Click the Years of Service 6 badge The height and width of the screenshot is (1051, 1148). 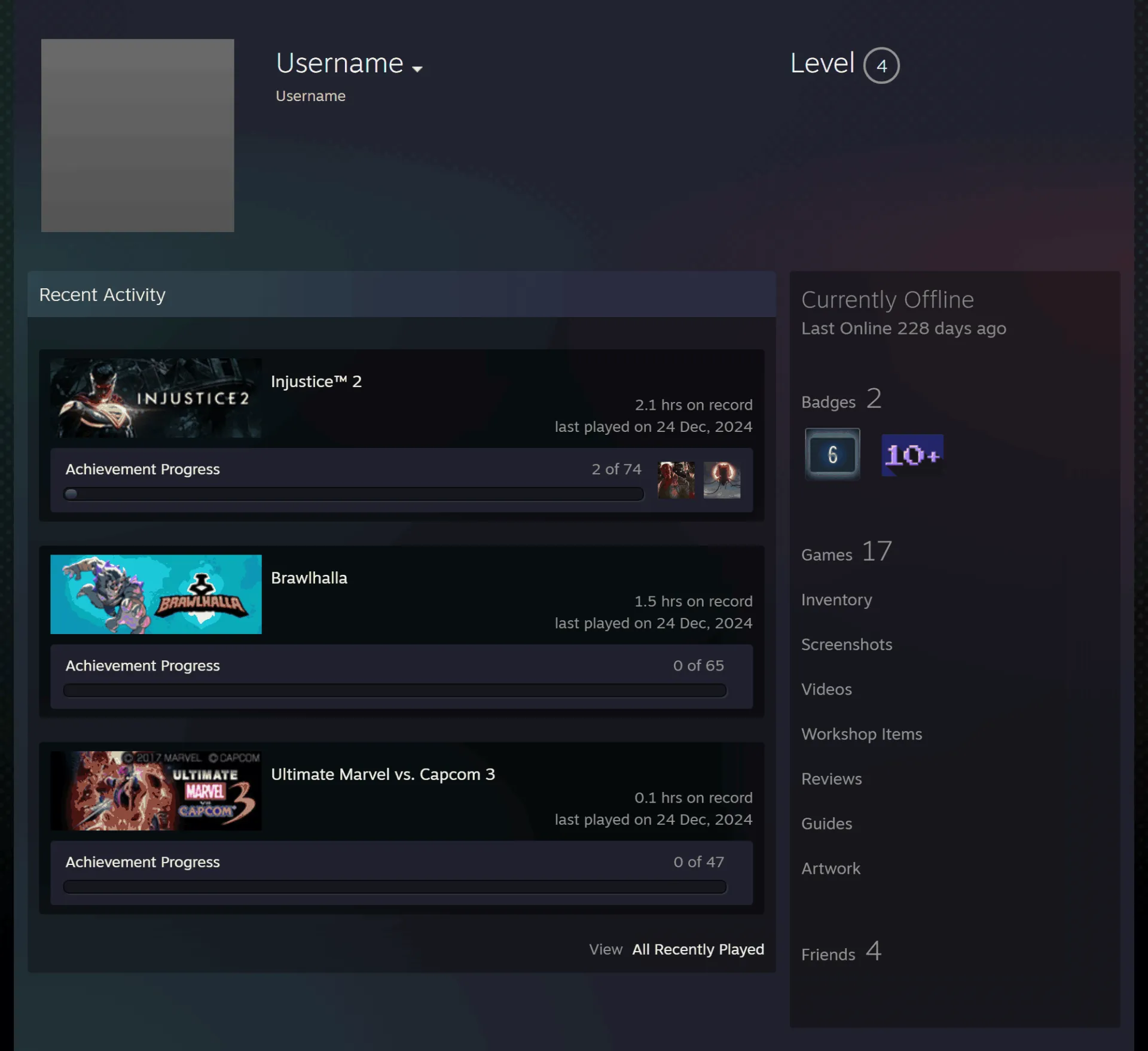832,454
